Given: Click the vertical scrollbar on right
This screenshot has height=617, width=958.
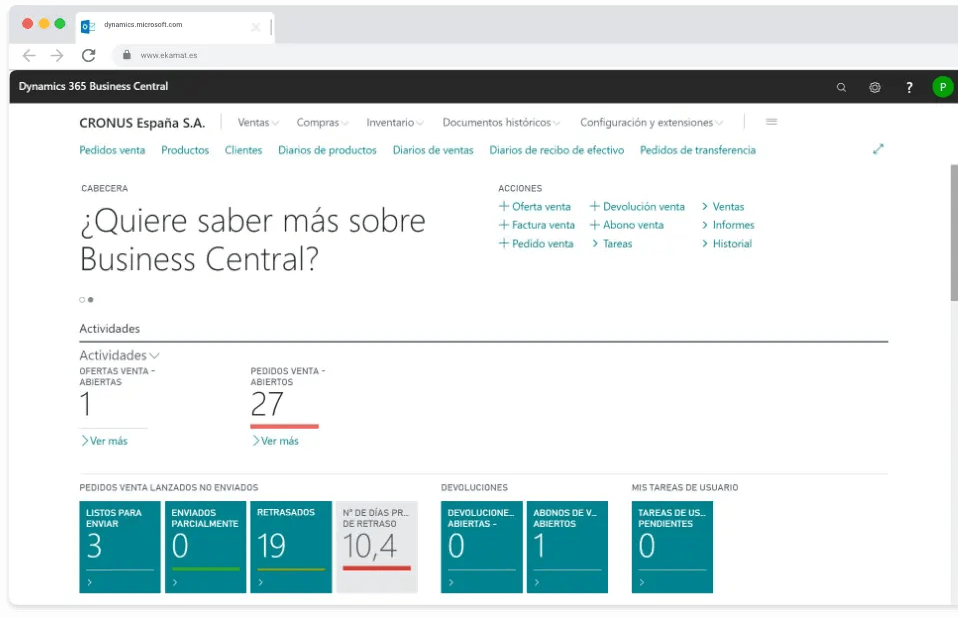Looking at the screenshot, I should pyautogui.click(x=953, y=230).
